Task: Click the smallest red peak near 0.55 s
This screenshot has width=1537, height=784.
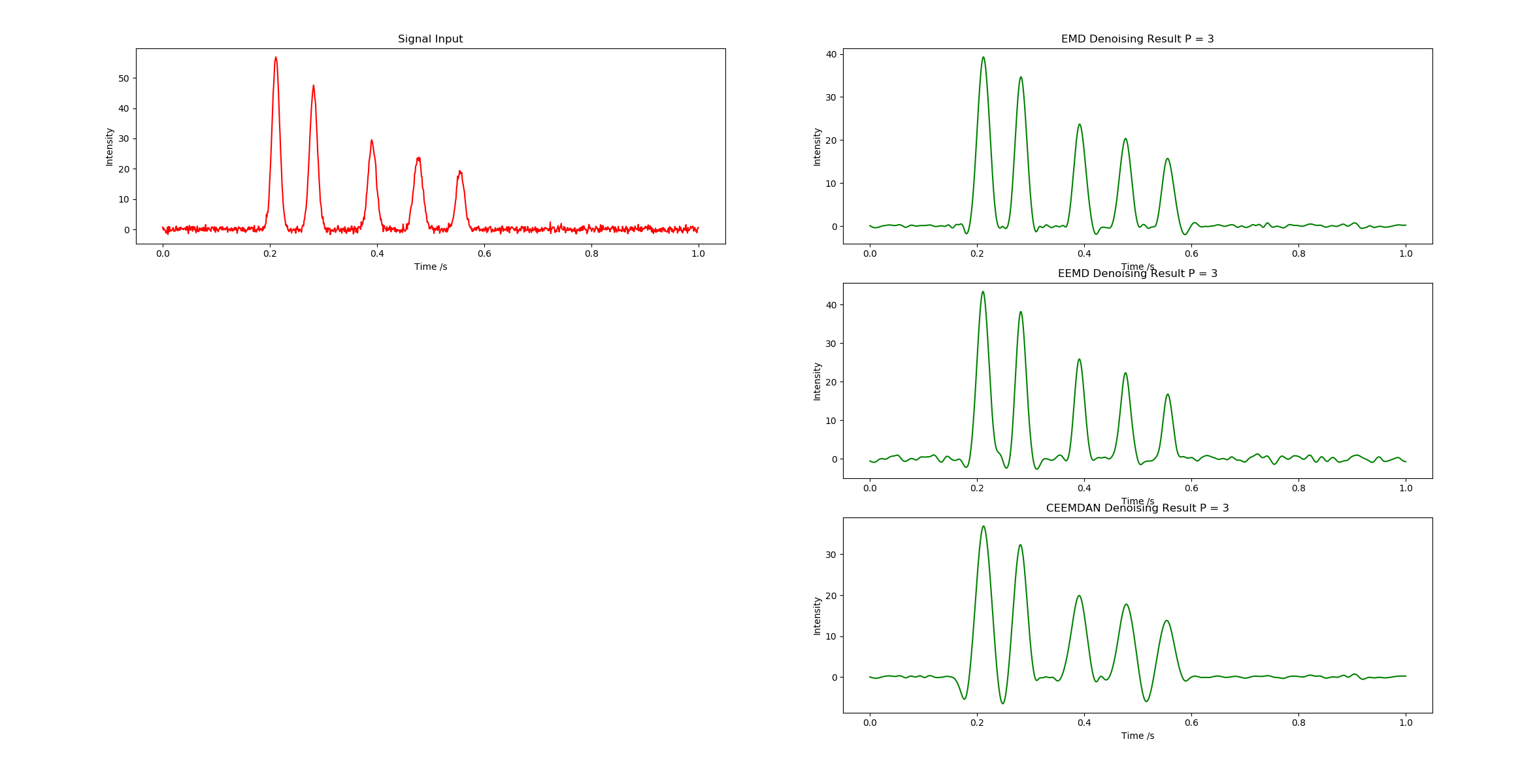Action: pos(460,172)
